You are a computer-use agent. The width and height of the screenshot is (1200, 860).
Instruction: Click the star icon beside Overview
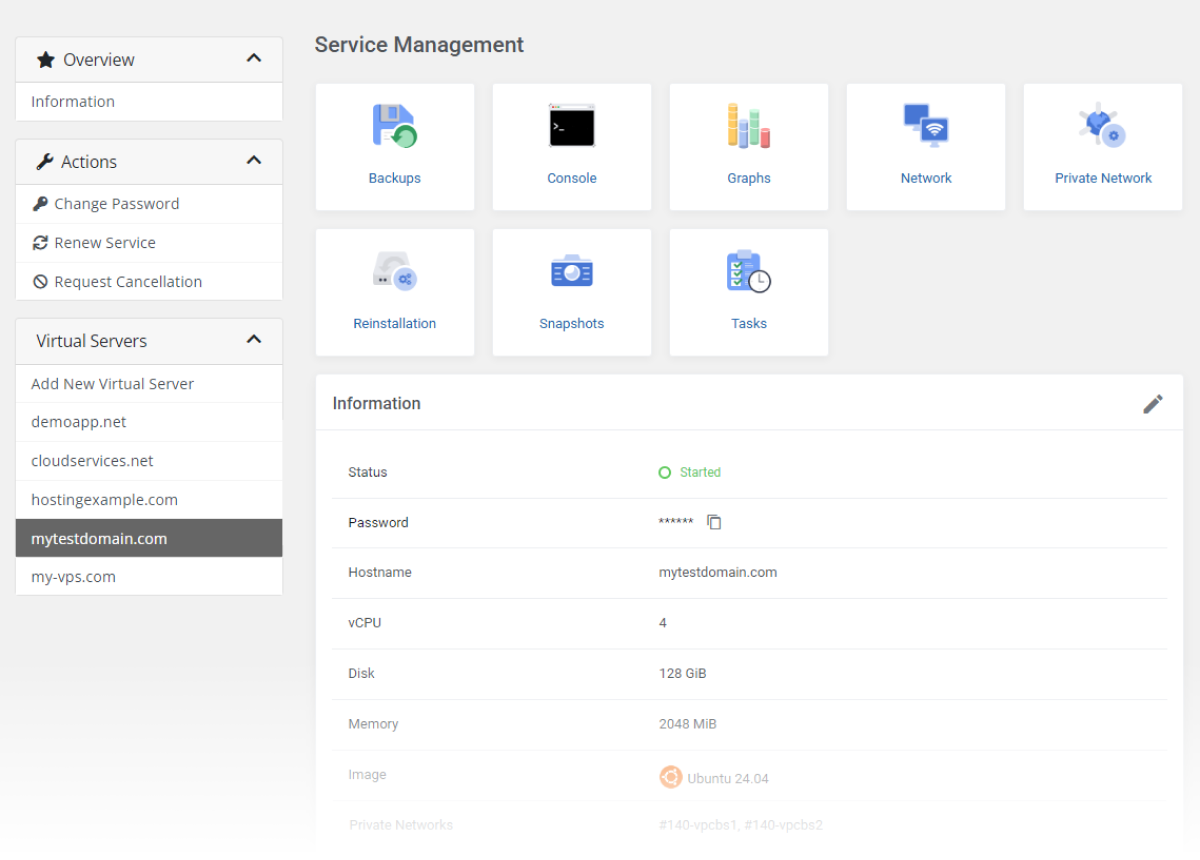click(45, 60)
